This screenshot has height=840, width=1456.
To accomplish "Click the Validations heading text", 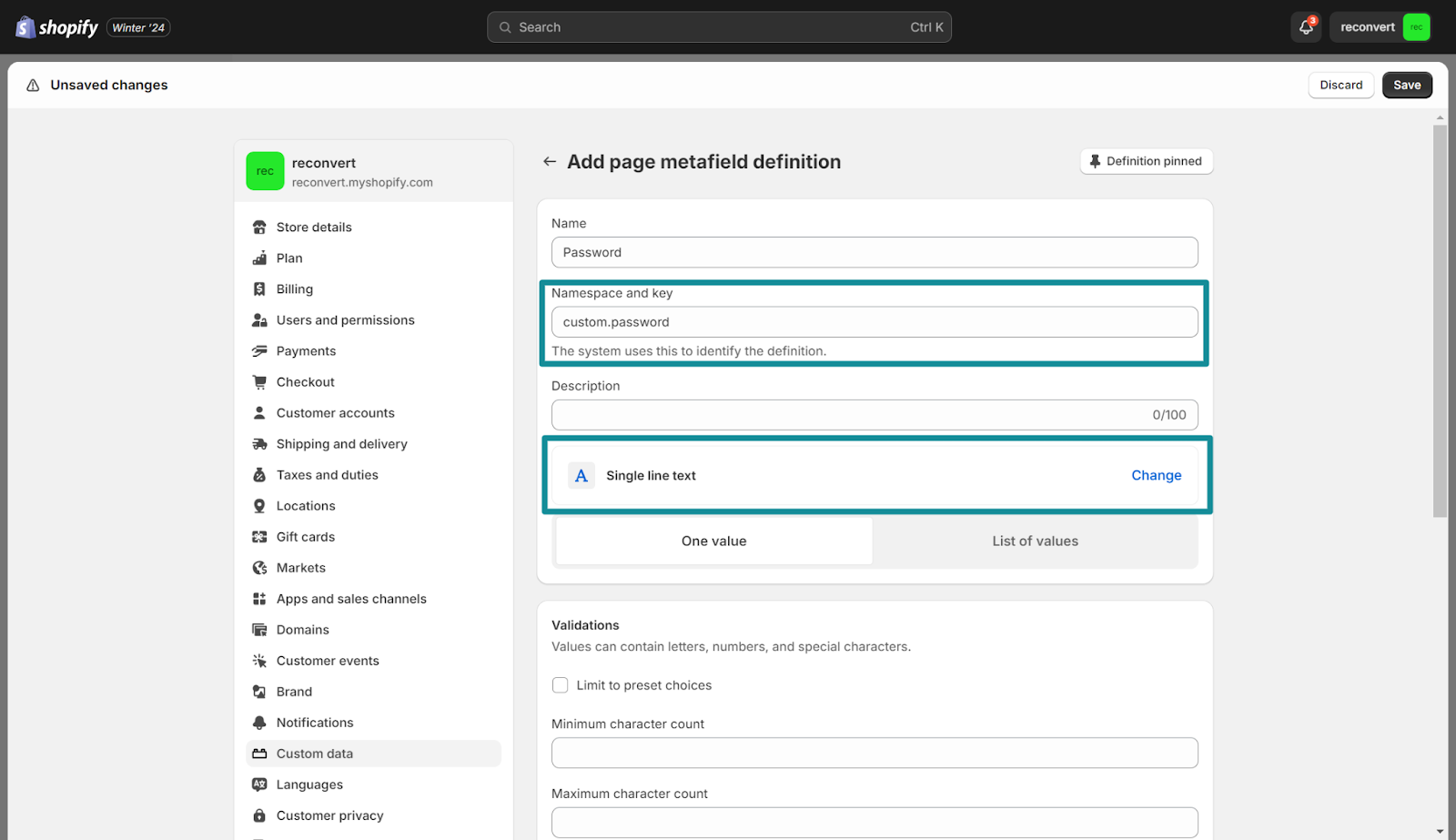I will (x=585, y=625).
